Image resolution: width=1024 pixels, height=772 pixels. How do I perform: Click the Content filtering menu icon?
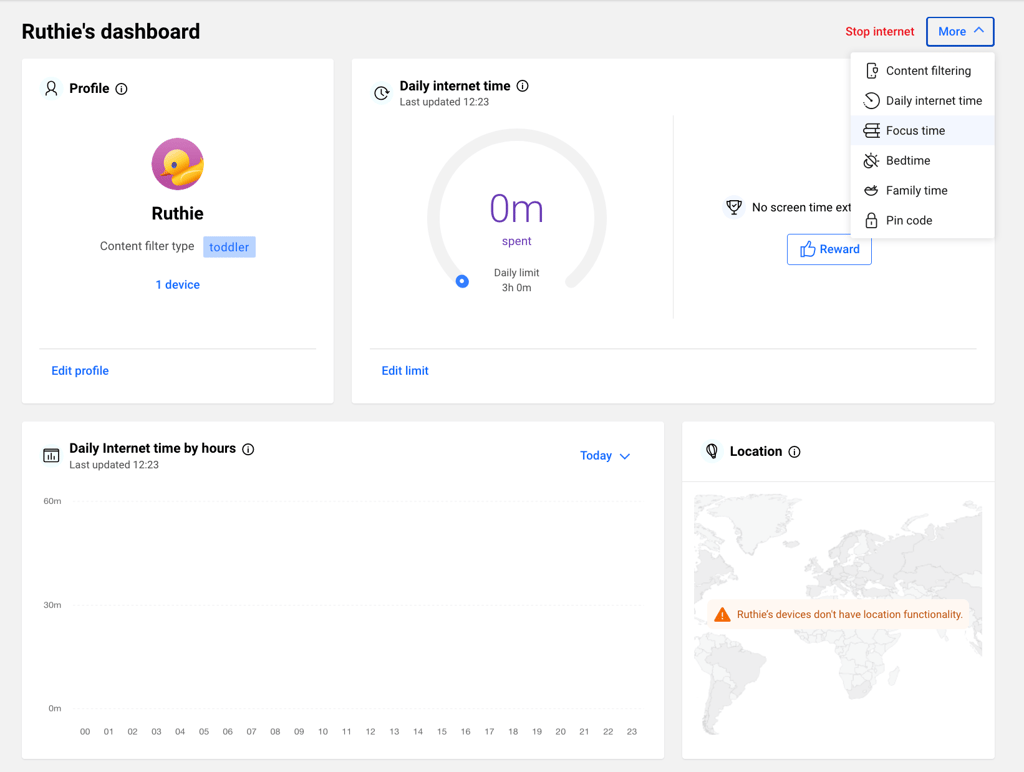(872, 71)
